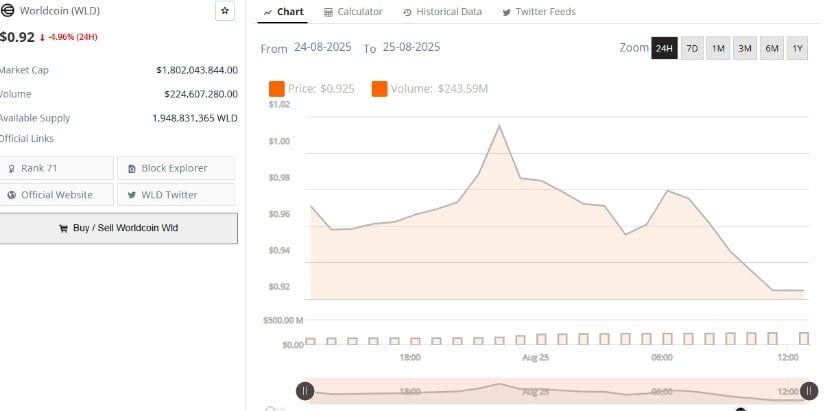This screenshot has width=825, height=411.
Task: Click the calculator icon in the tab bar
Action: coord(328,12)
